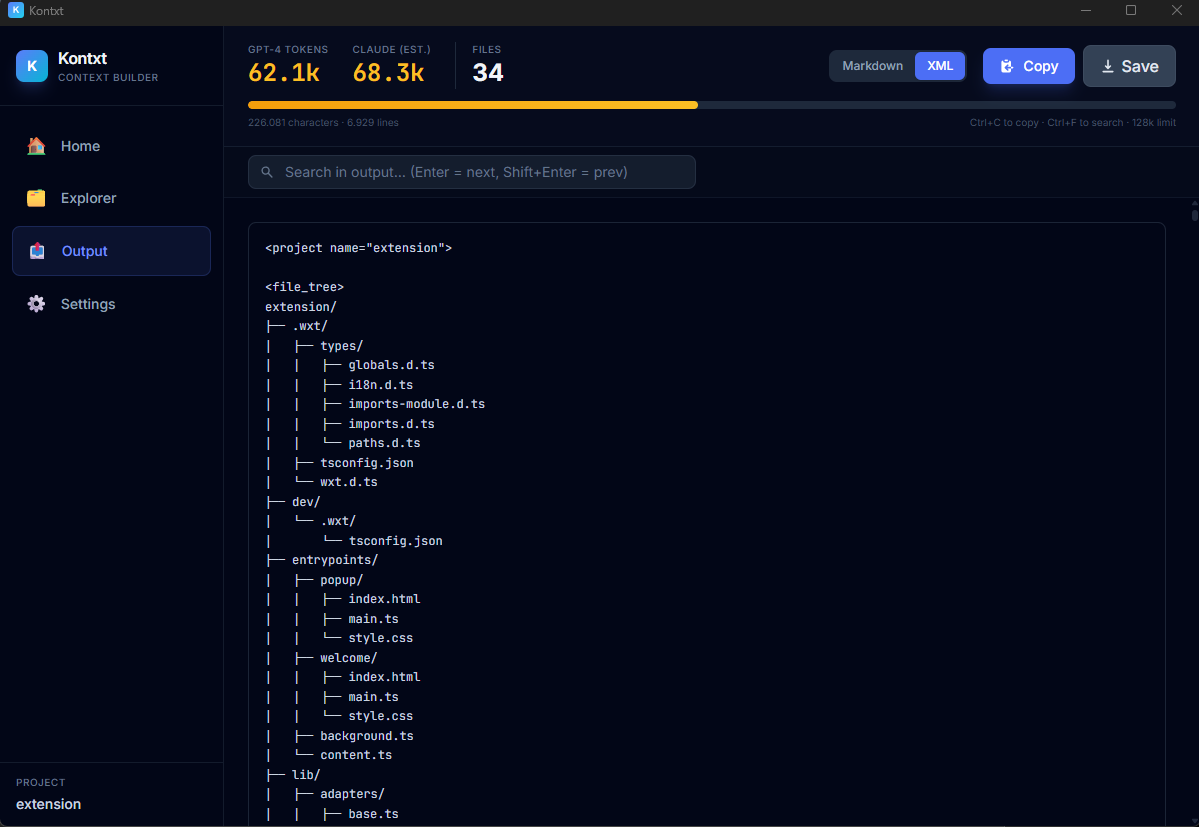Click the Kontxt logo in sidebar
The height and width of the screenshot is (827, 1199).
[x=32, y=66]
